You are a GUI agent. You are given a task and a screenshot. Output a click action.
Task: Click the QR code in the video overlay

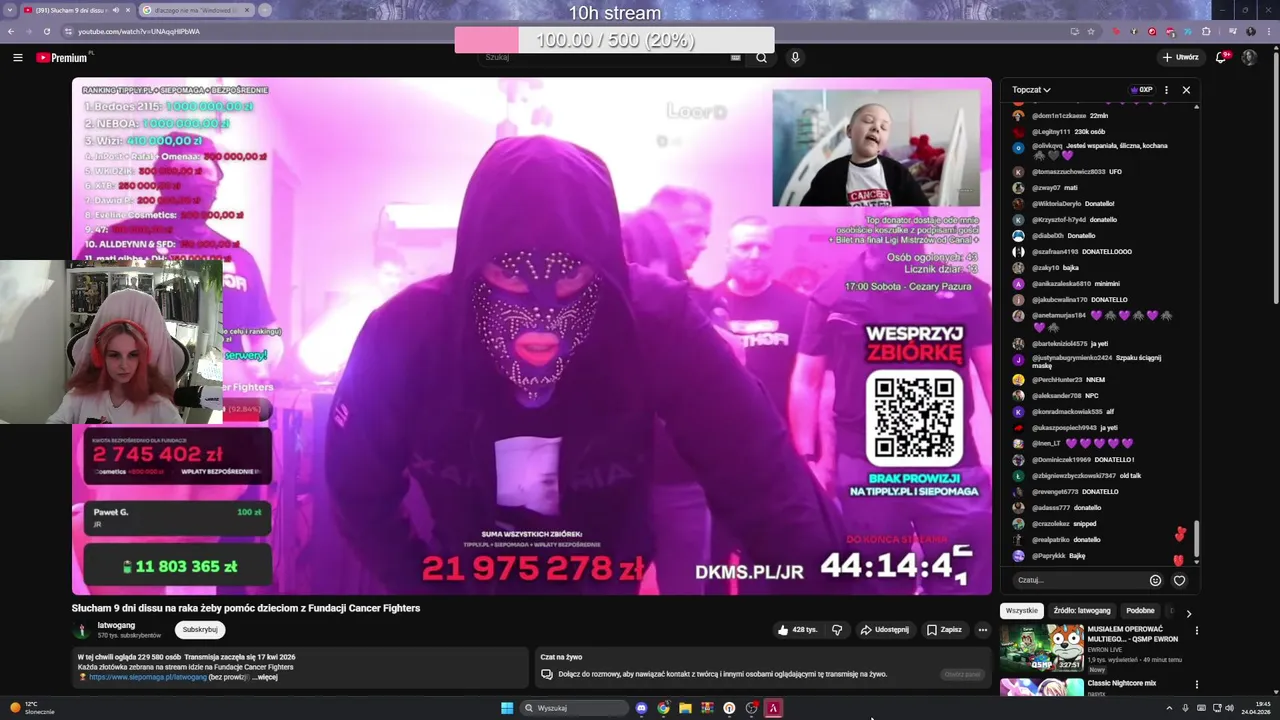click(x=914, y=417)
